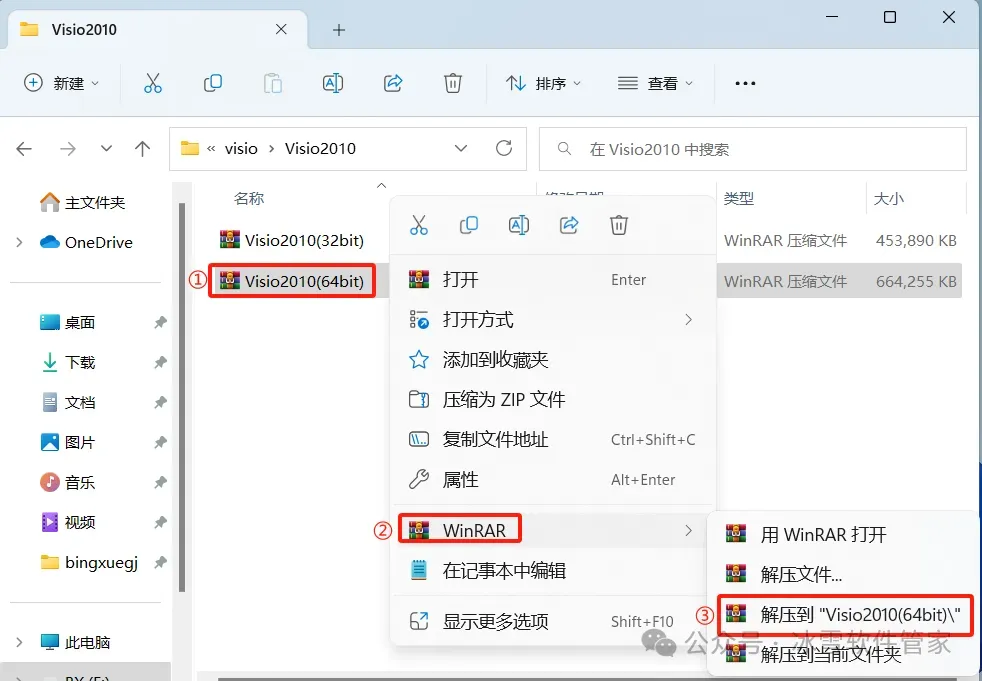Open the 新建 dropdown button
Viewport: 982px width, 681px height.
point(61,83)
